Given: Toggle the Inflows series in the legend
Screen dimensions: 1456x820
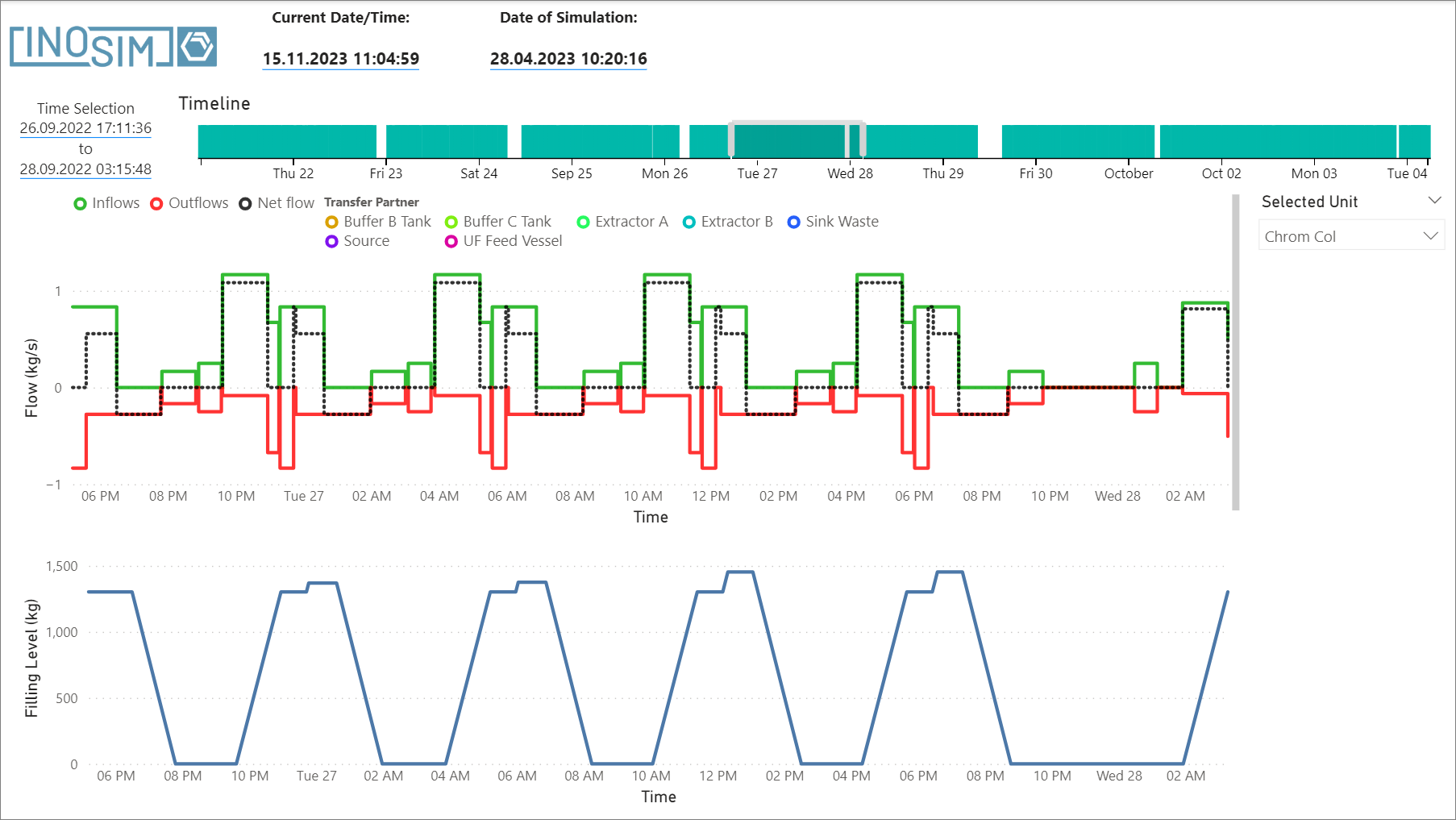Looking at the screenshot, I should click(80, 203).
